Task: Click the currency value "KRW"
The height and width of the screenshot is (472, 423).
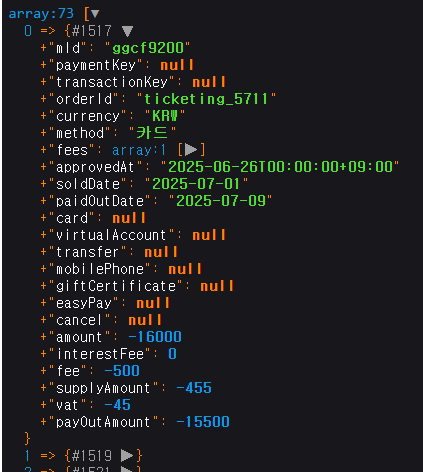Action: click(165, 116)
